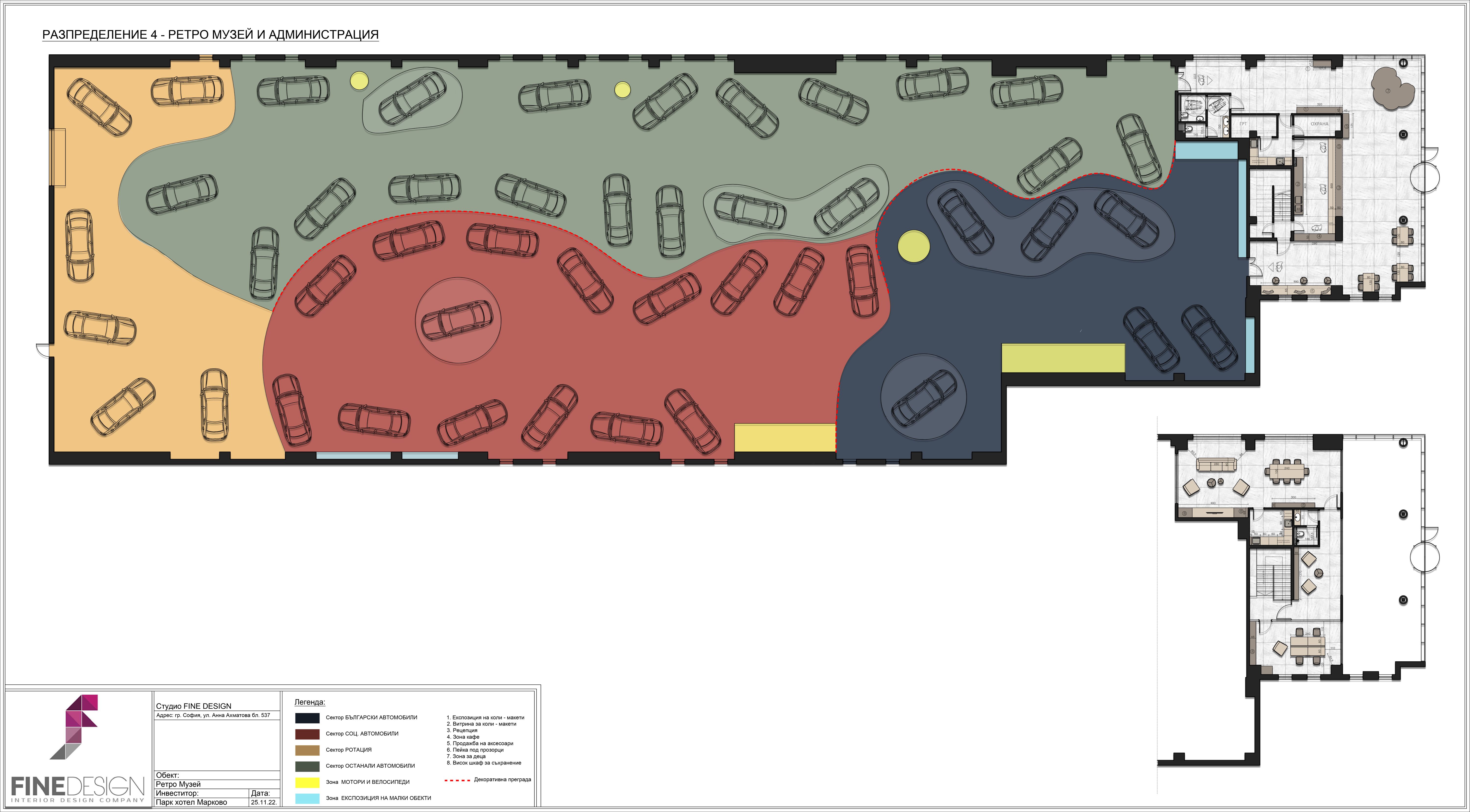Viewport: 1470px width, 812px height.
Task: Click the ГРТ room label
Action: [x=1243, y=124]
